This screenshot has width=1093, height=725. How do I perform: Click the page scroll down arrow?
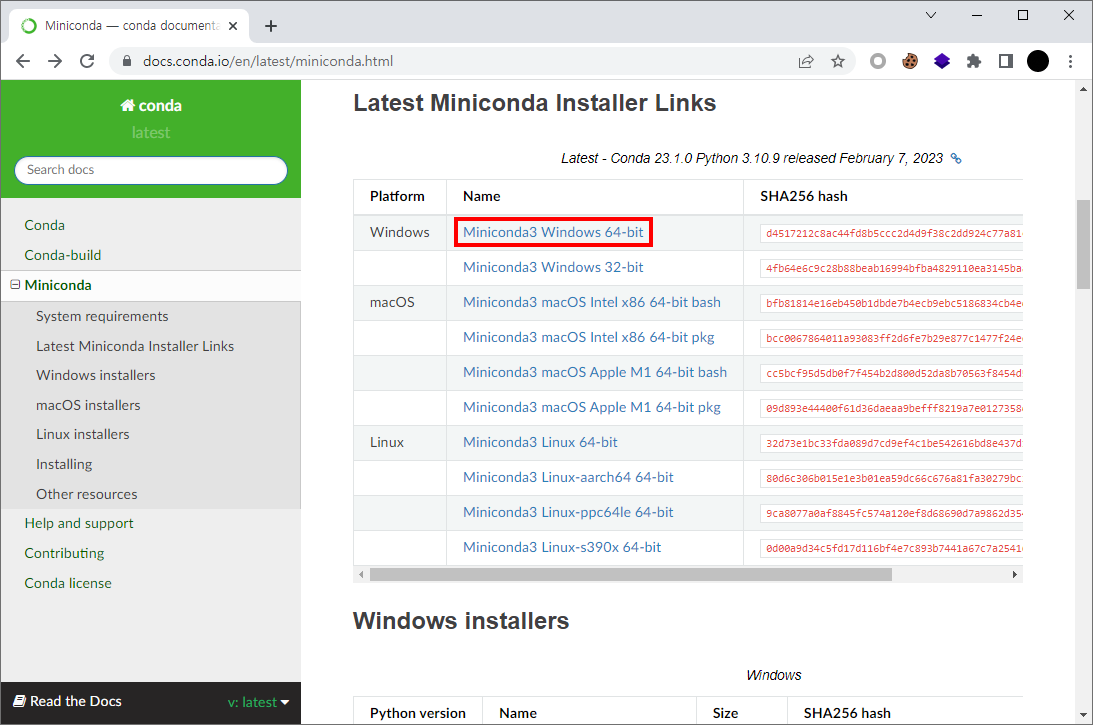click(1083, 715)
